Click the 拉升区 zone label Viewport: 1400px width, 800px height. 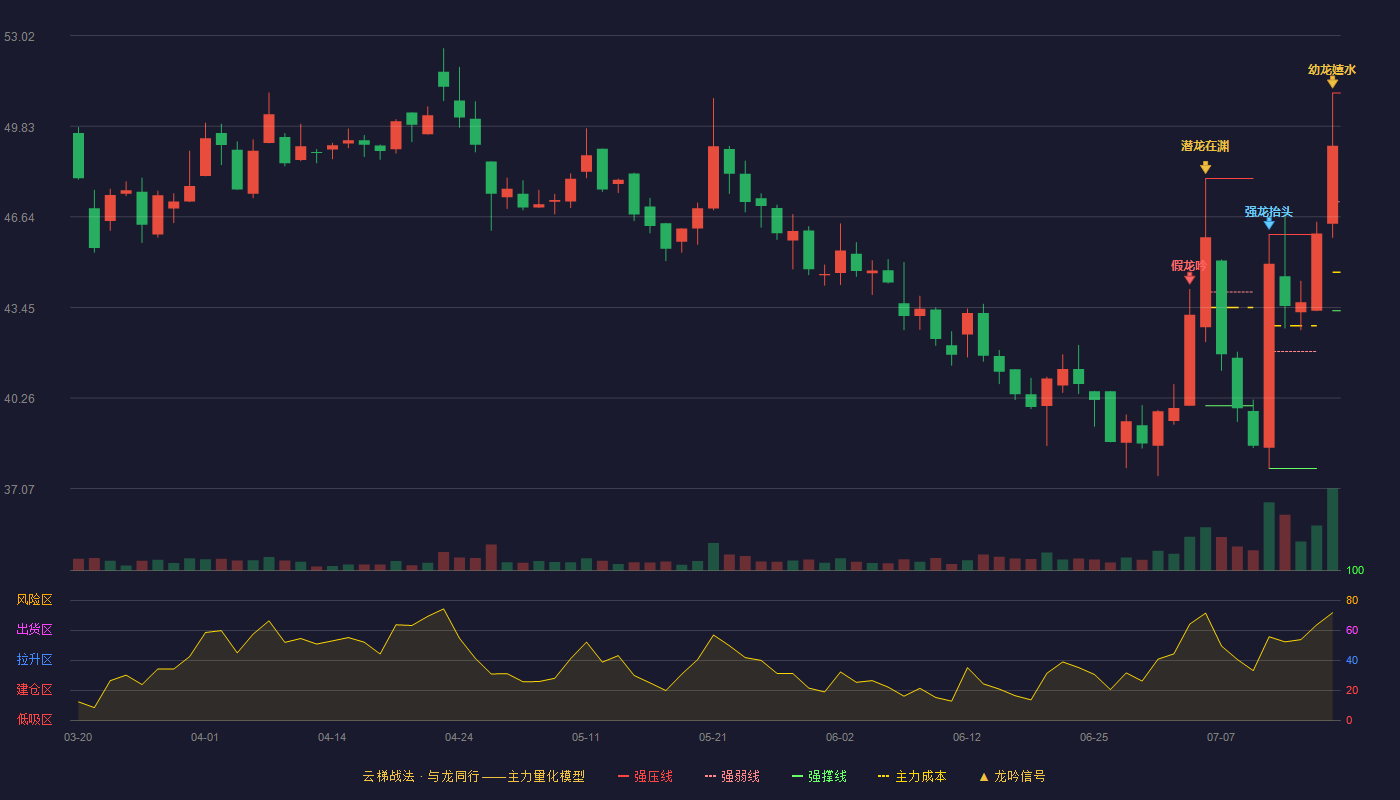34,660
